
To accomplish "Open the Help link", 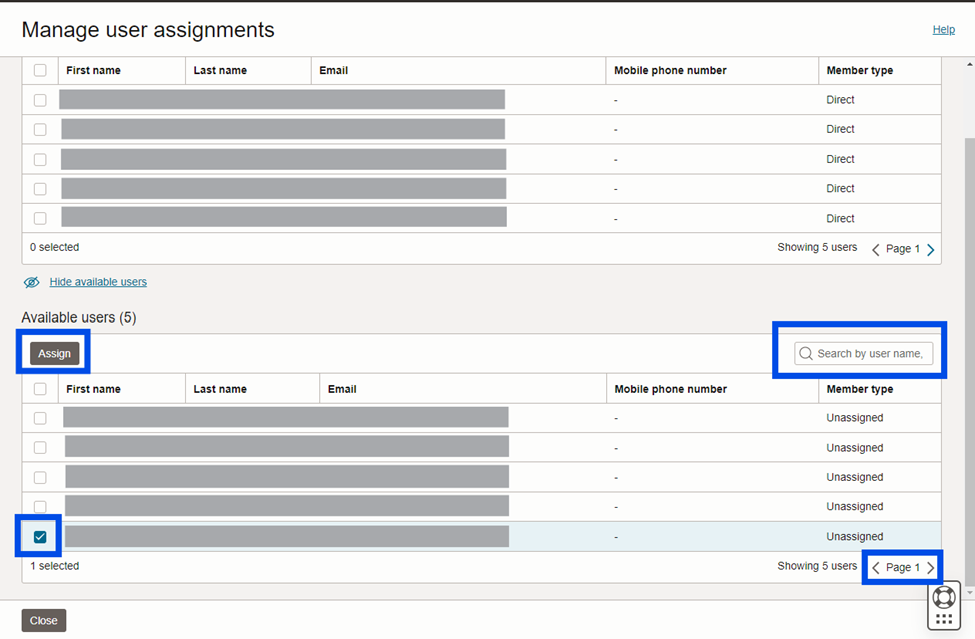I will point(943,30).
